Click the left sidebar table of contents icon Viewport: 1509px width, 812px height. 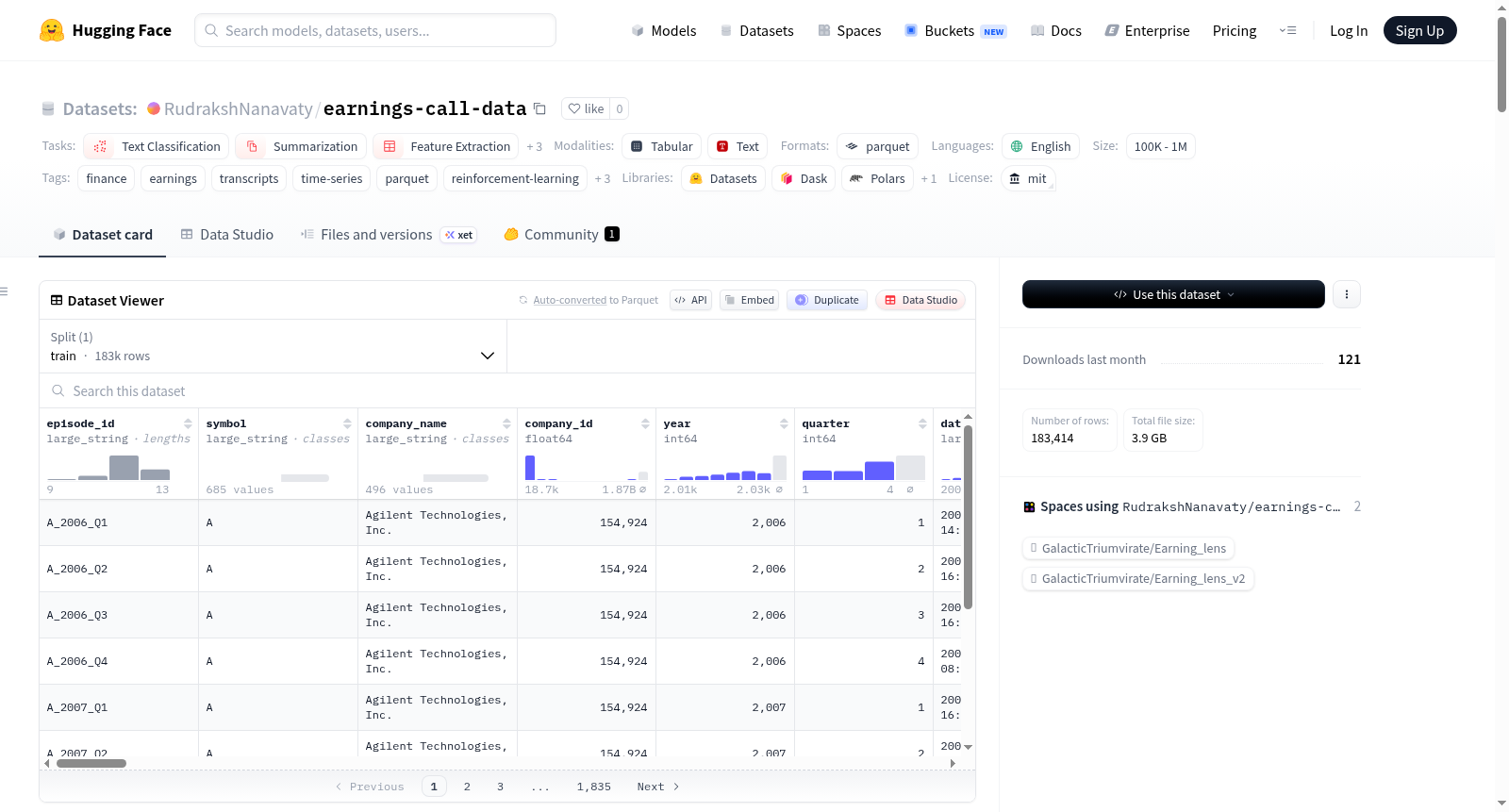coord(4,291)
